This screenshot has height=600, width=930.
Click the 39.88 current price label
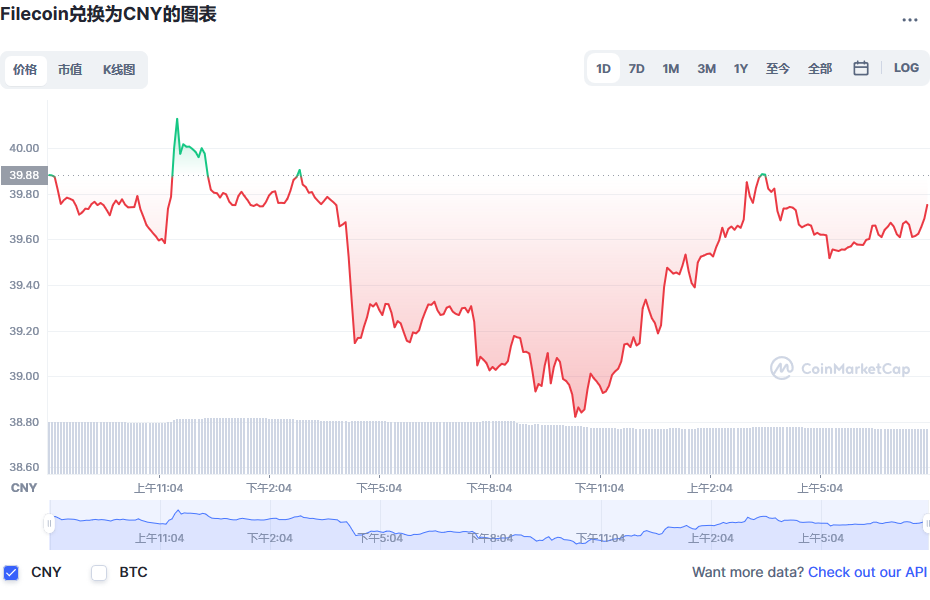(24, 175)
